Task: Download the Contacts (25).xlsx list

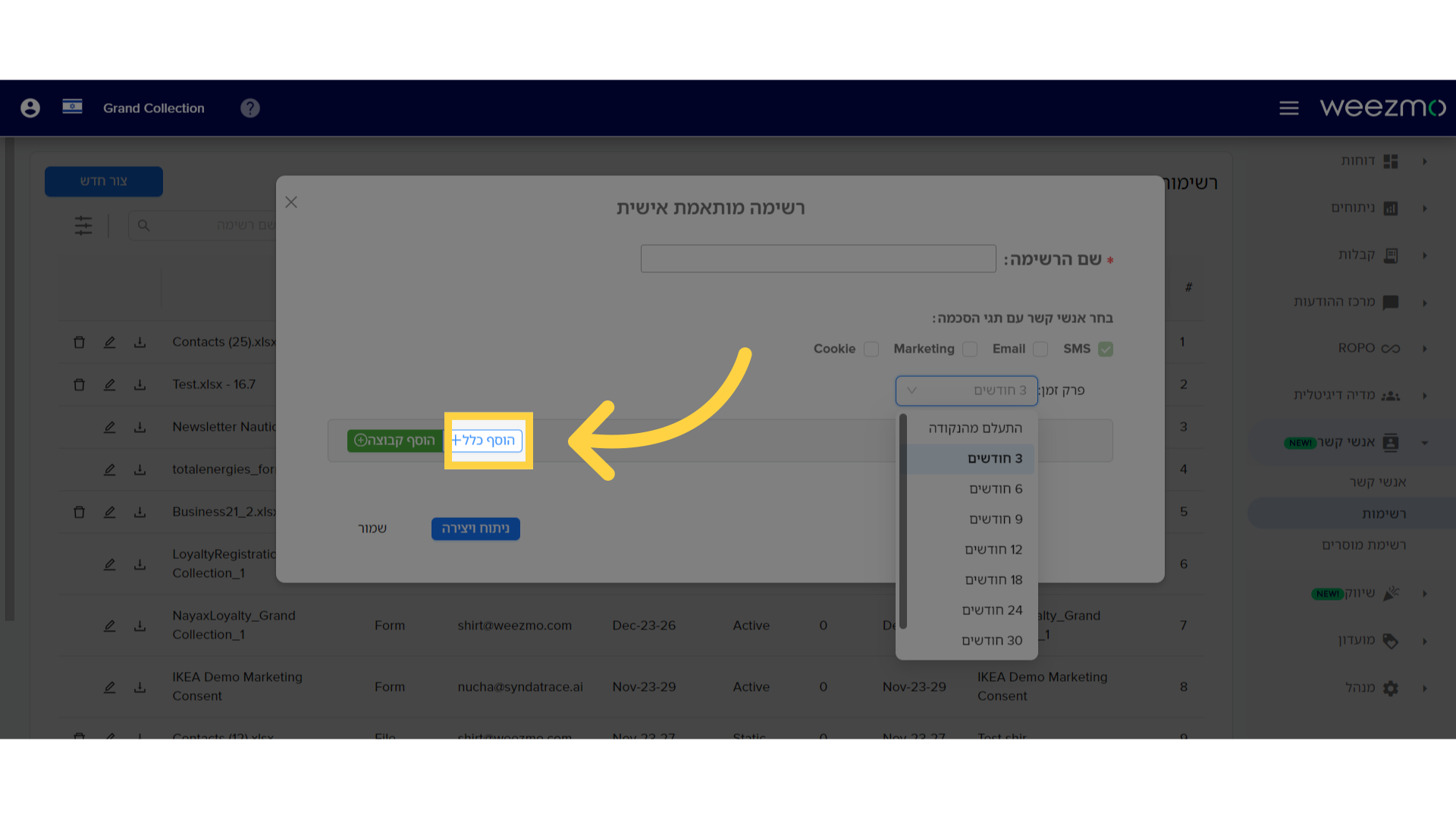Action: click(140, 342)
